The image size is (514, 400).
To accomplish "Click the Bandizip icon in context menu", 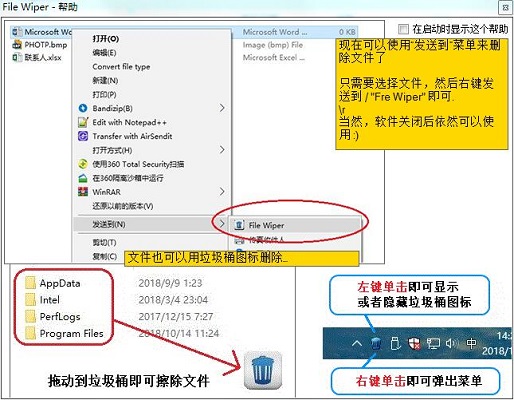I will click(x=83, y=108).
